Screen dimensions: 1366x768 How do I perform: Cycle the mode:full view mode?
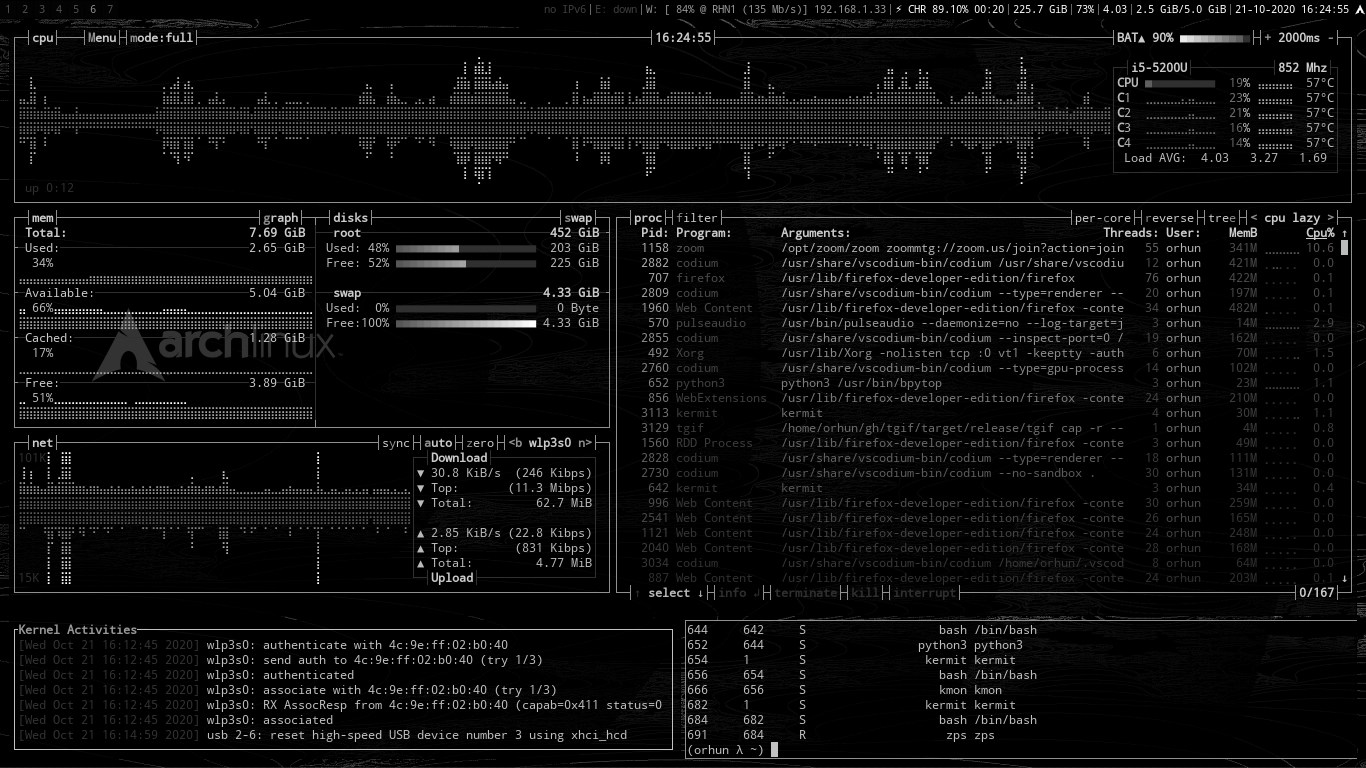(x=161, y=38)
